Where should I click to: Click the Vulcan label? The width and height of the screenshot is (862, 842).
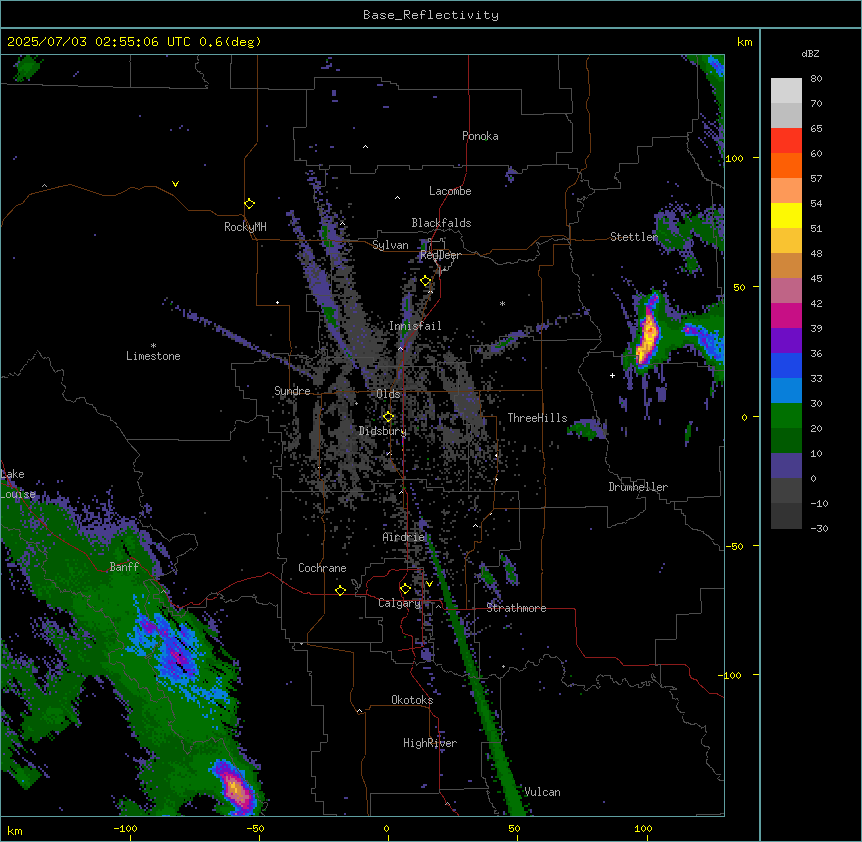(x=542, y=792)
